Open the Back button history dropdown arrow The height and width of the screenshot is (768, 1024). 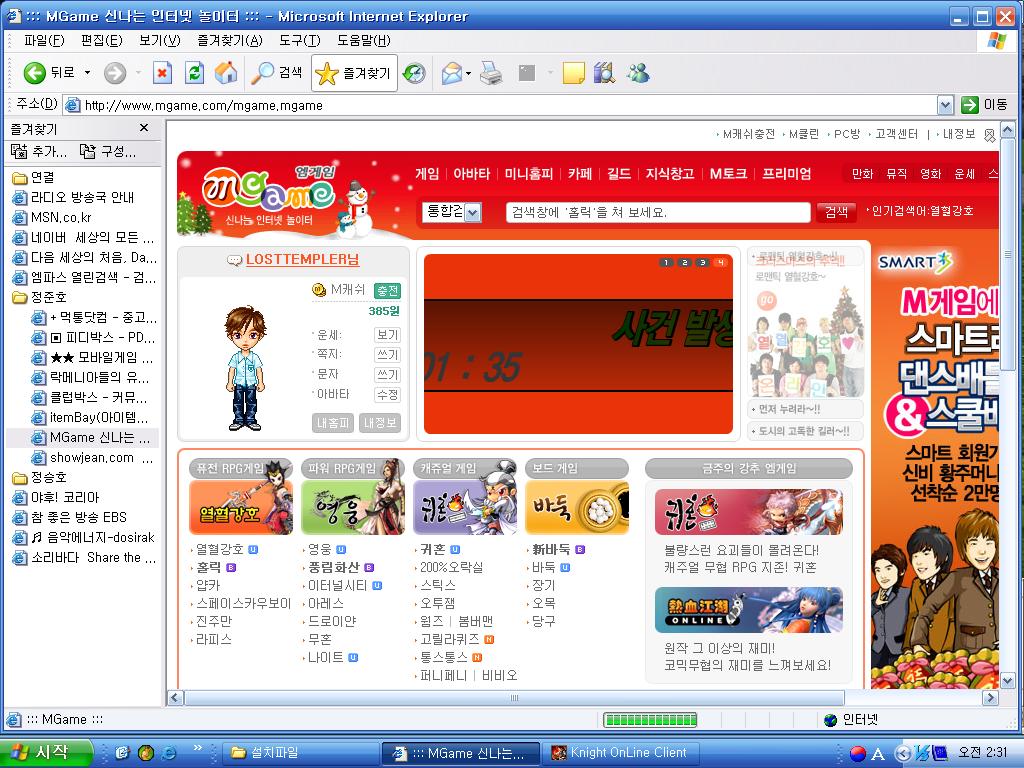pos(88,72)
